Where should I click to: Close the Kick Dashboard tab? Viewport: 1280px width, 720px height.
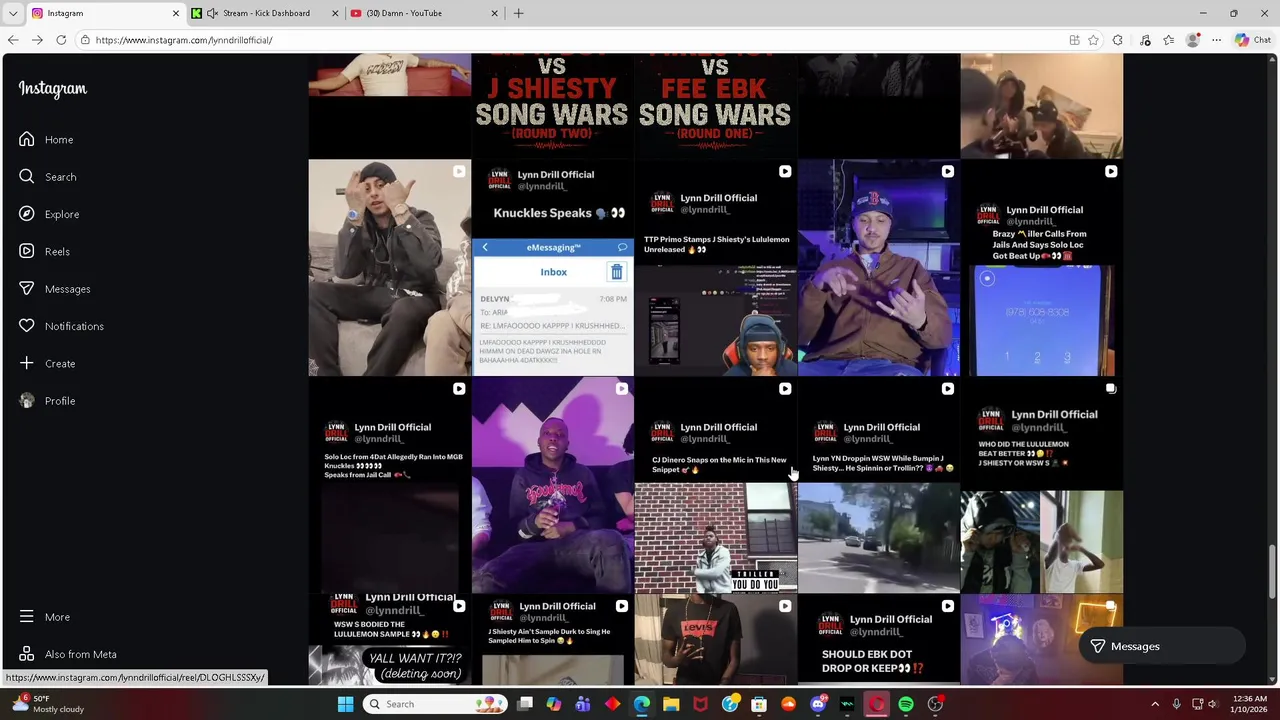(x=335, y=13)
